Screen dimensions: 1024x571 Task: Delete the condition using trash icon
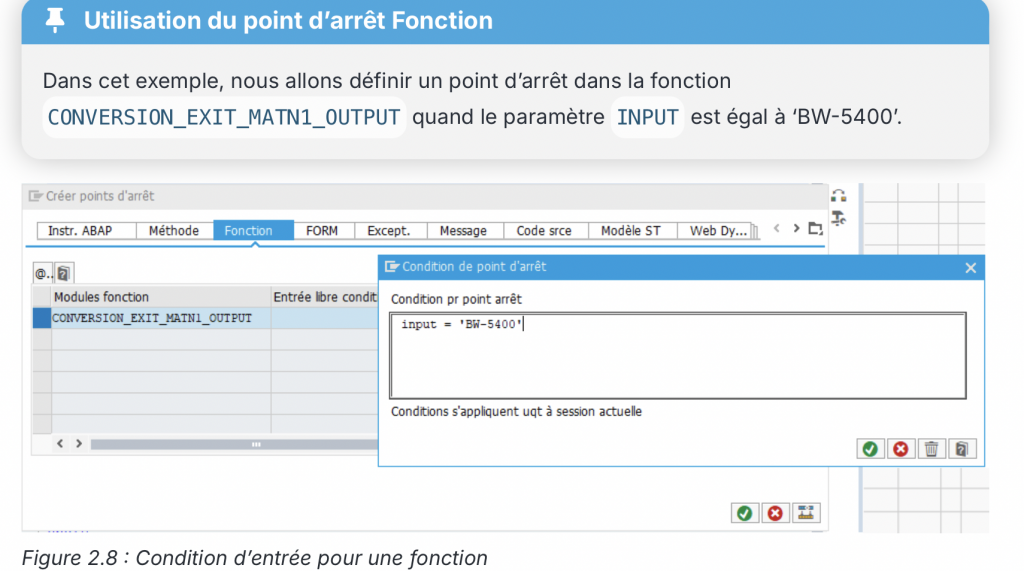pyautogui.click(x=931, y=449)
